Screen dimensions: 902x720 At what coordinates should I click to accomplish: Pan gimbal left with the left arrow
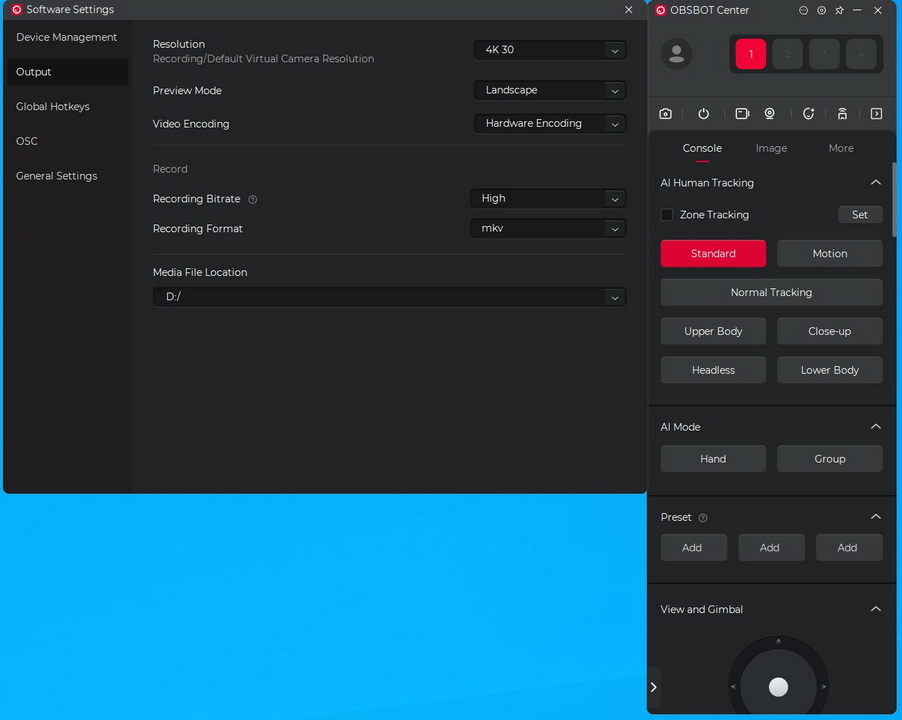733,687
